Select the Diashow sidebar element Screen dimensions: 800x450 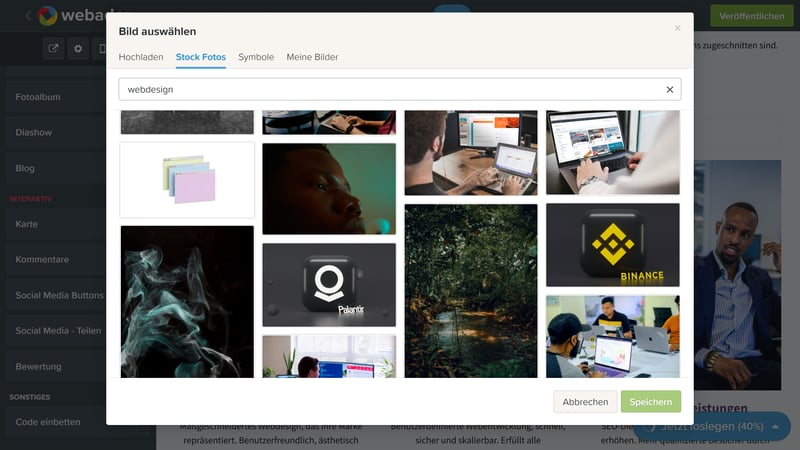coord(56,133)
